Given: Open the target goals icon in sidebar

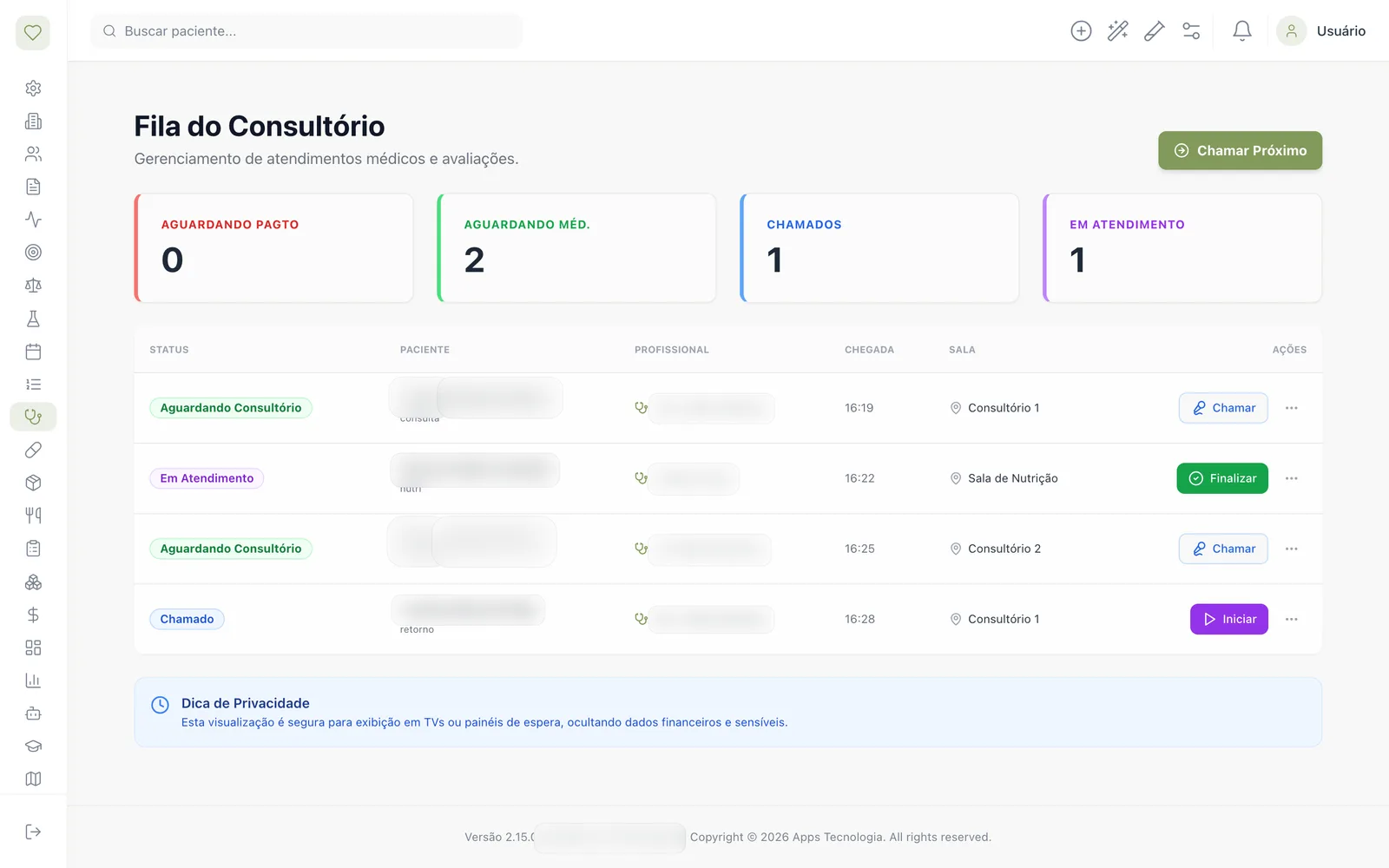Looking at the screenshot, I should 33,253.
